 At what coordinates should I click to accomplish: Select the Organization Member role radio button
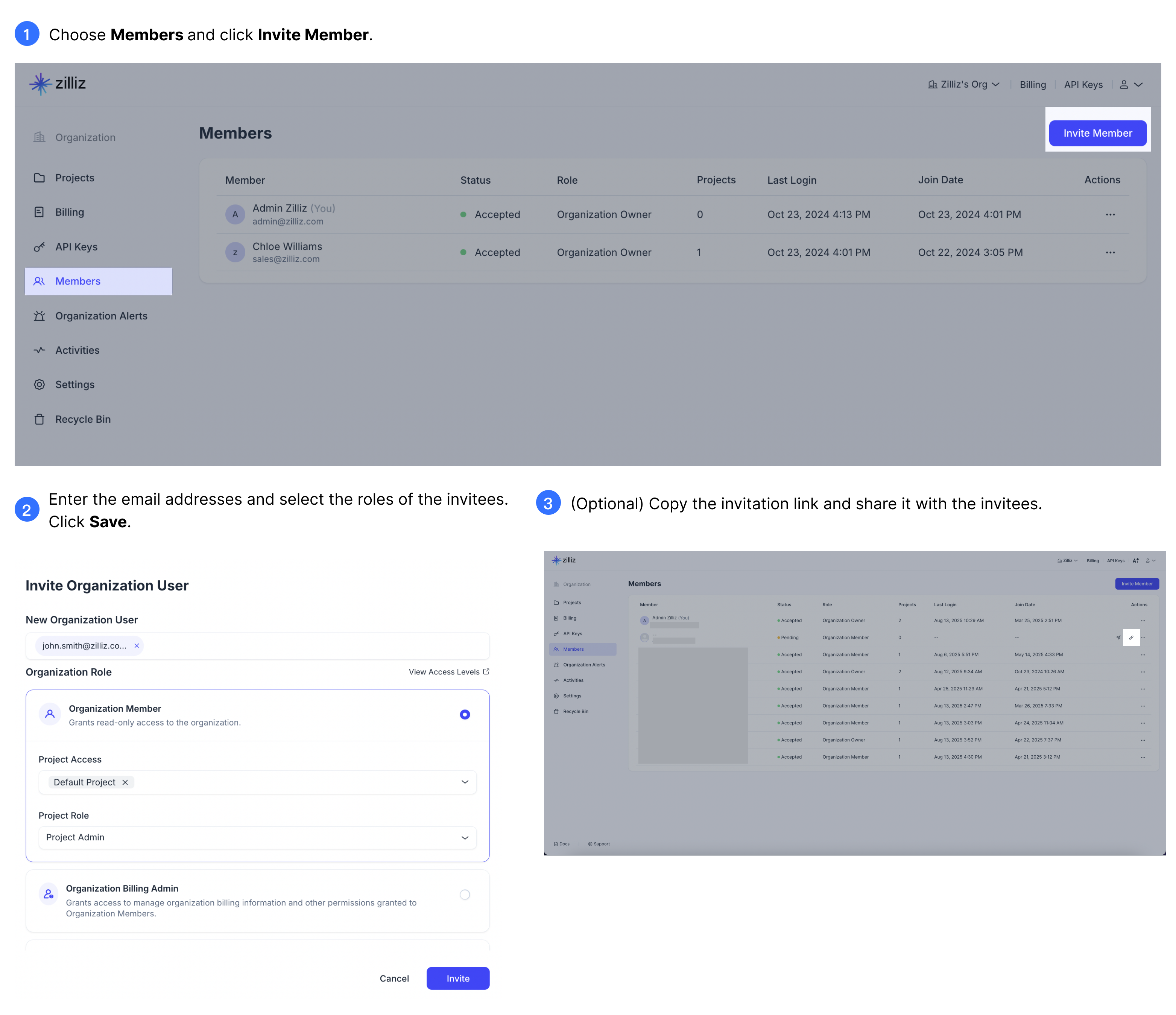point(465,714)
